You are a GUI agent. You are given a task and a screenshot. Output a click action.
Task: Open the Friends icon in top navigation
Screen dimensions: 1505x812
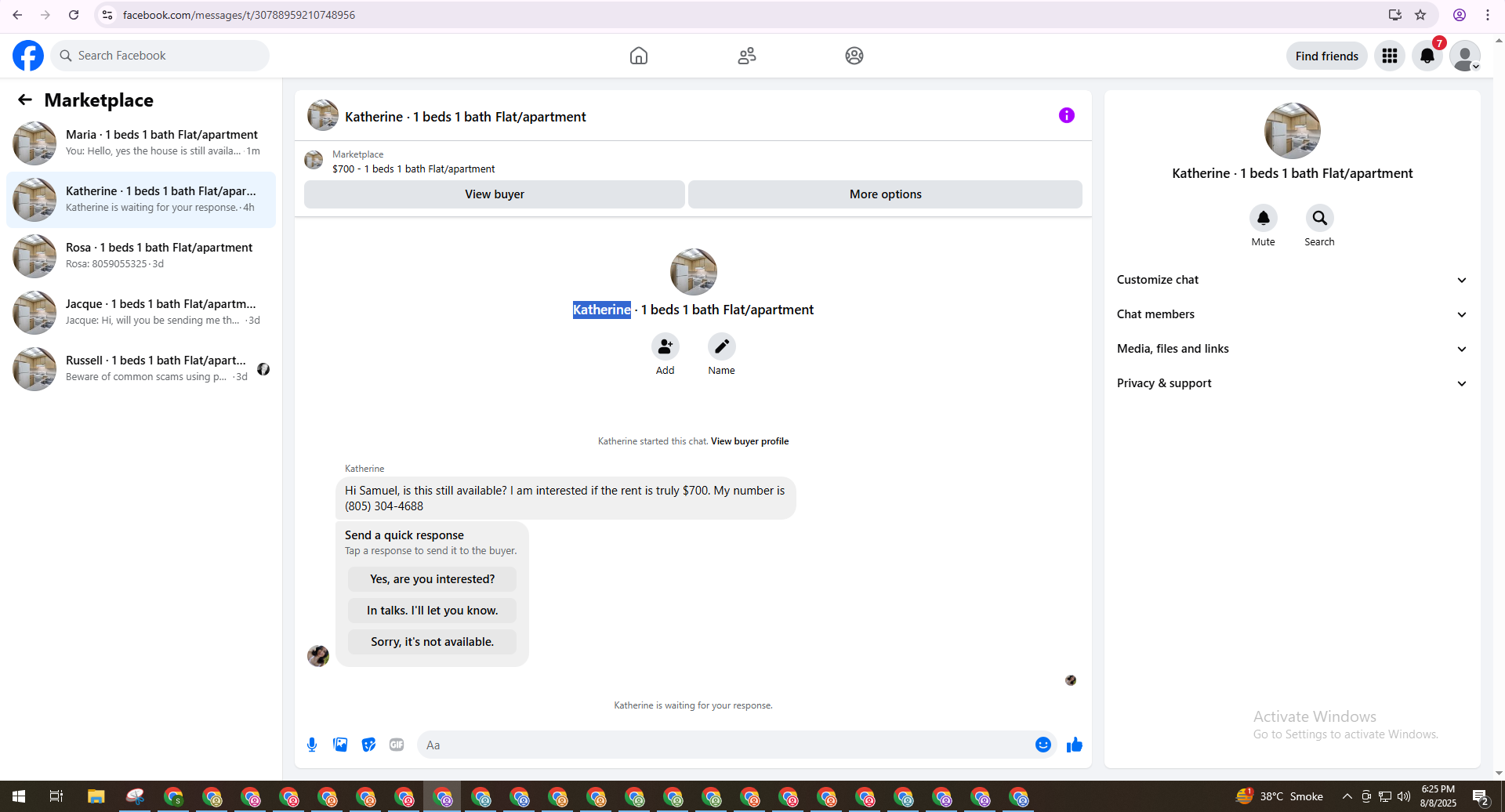(x=747, y=56)
